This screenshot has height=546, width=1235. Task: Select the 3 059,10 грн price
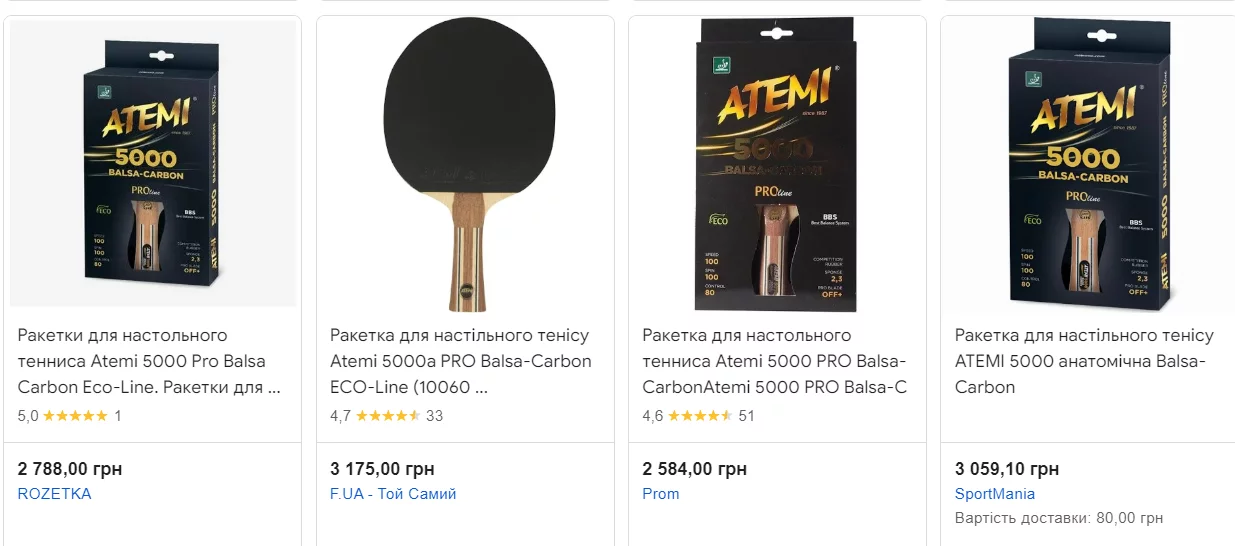1006,469
